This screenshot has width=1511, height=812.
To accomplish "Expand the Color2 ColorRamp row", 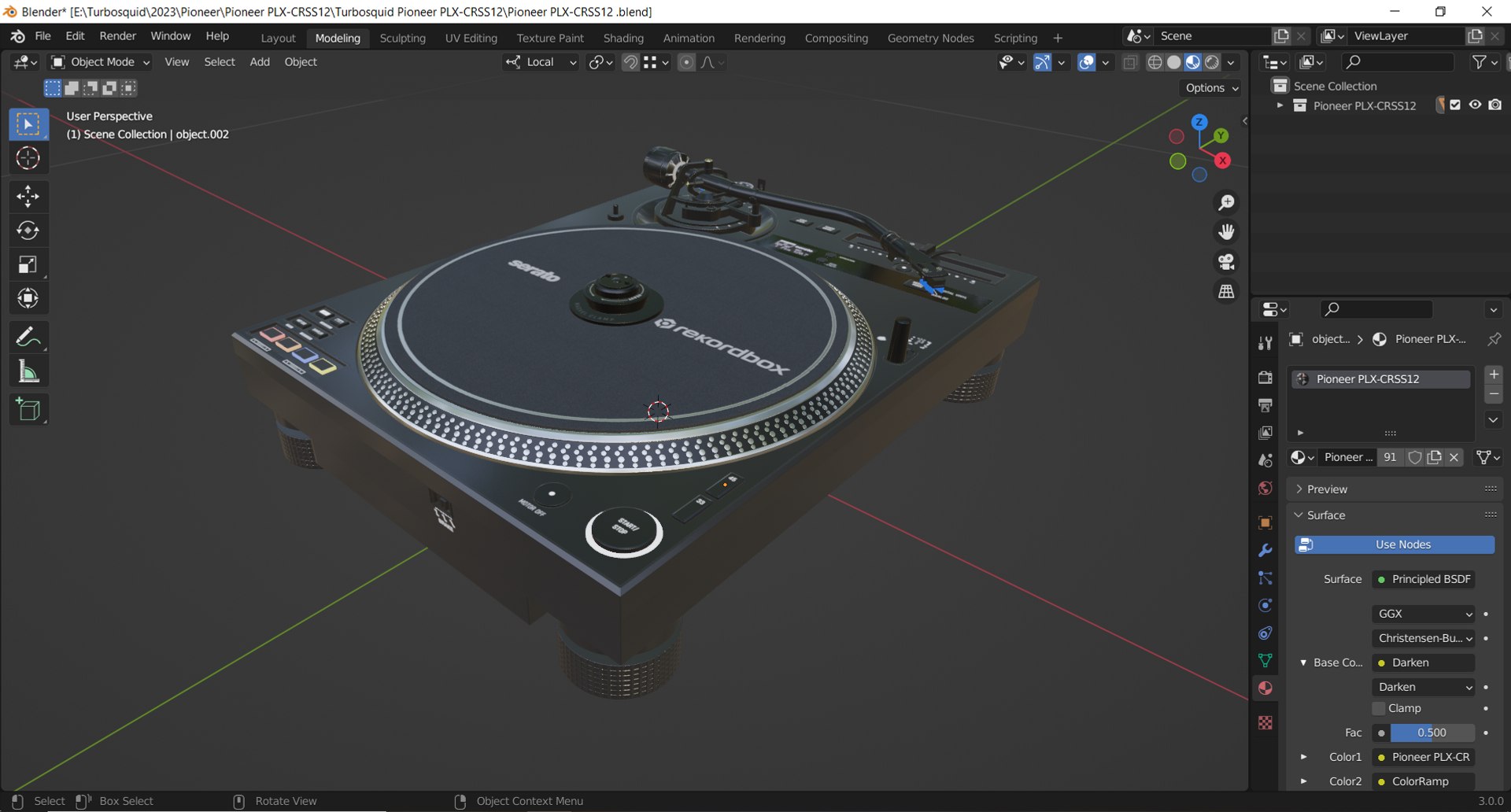I will tap(1303, 781).
